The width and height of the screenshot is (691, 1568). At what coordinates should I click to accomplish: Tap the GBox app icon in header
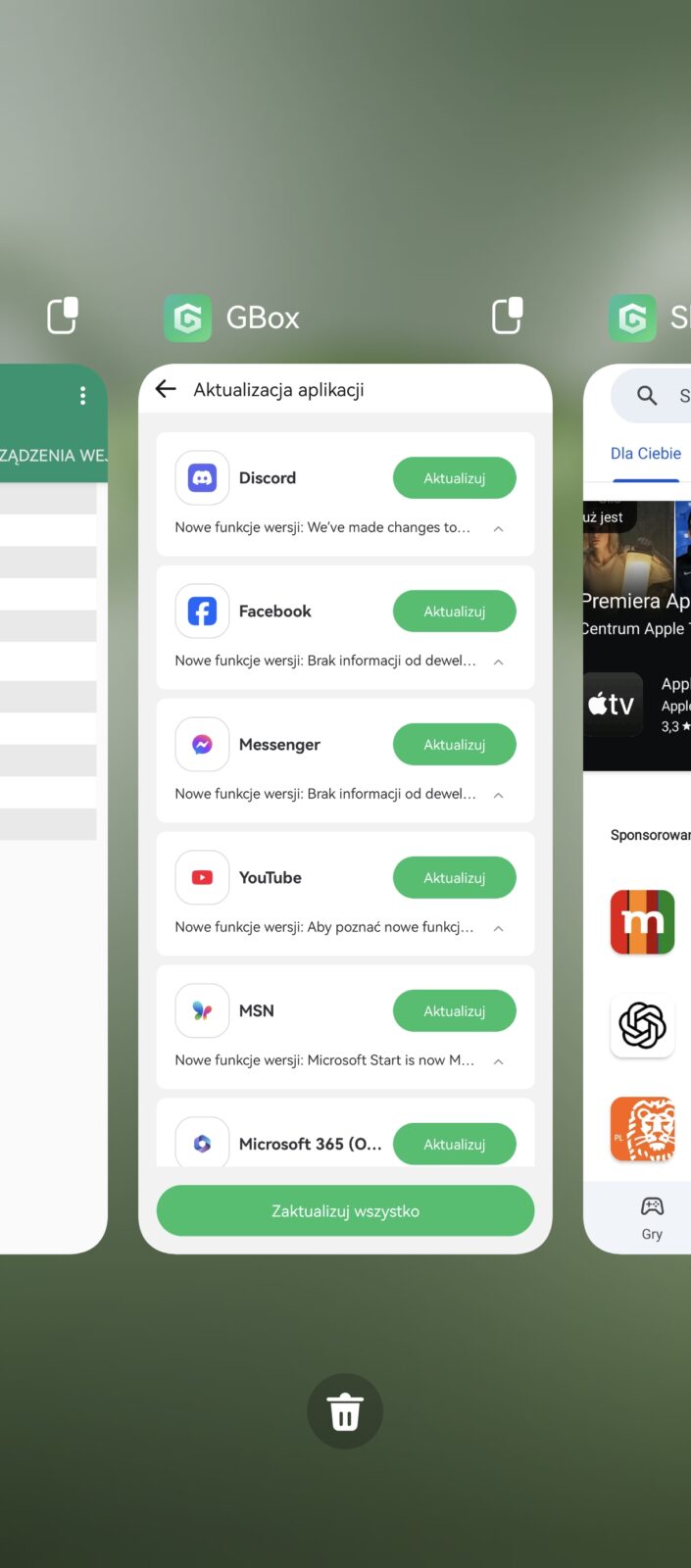187,318
